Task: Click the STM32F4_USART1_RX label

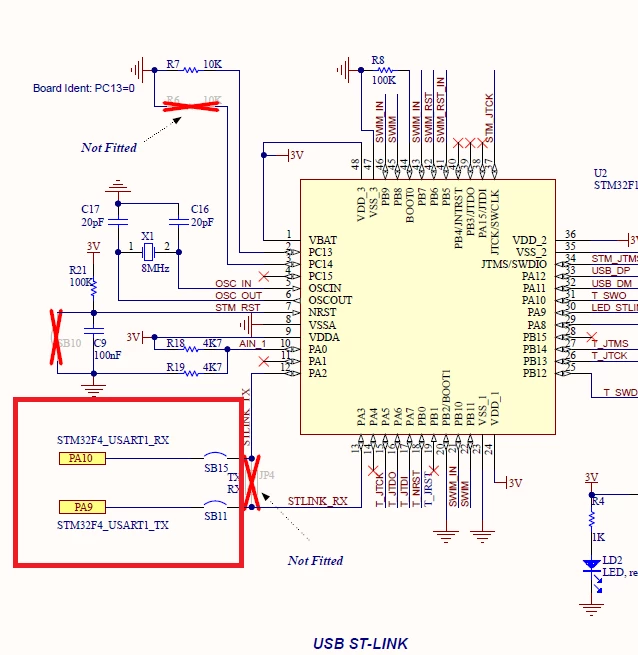Action: point(113,440)
